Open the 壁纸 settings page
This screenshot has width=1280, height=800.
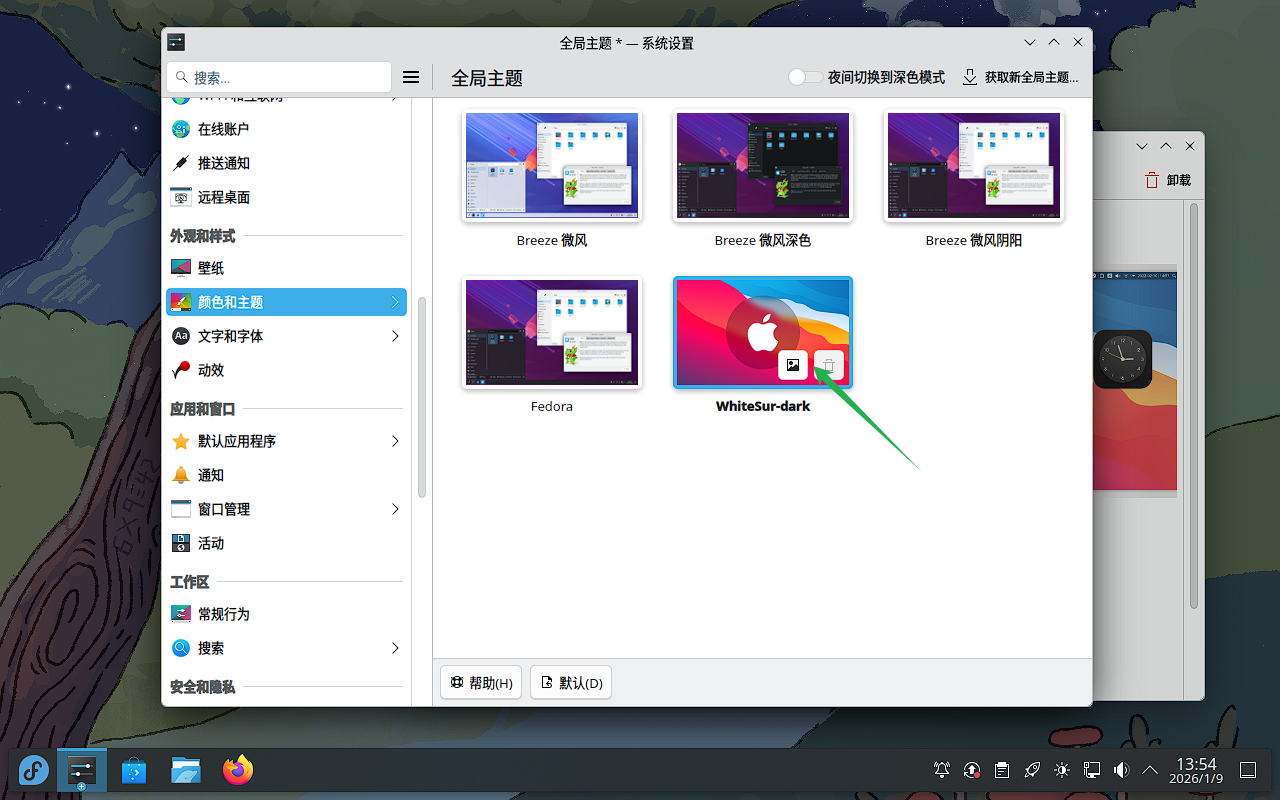tap(211, 268)
